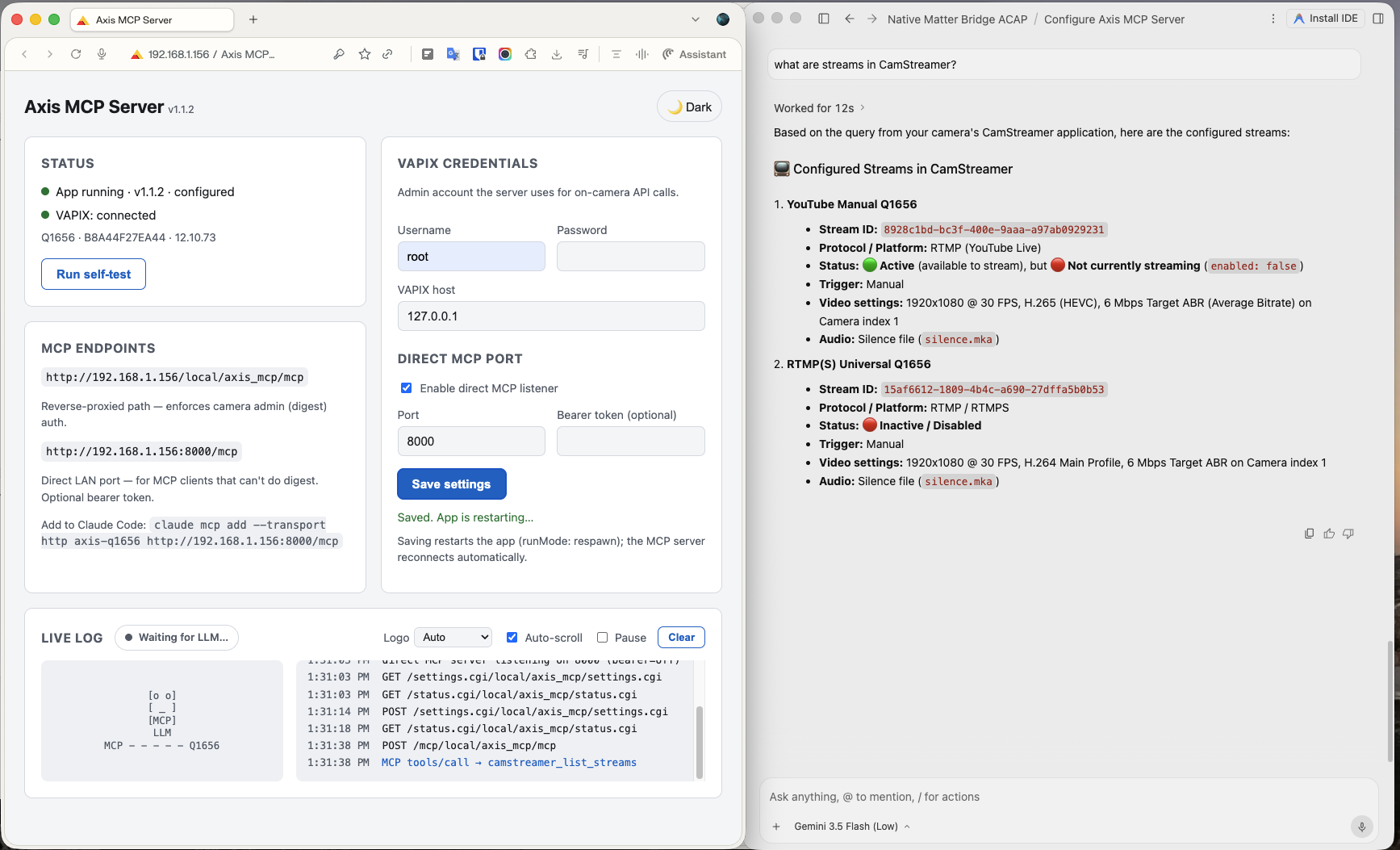Image resolution: width=1400 pixels, height=850 pixels.
Task: Navigate forward in the chat window
Action: pos(872,19)
